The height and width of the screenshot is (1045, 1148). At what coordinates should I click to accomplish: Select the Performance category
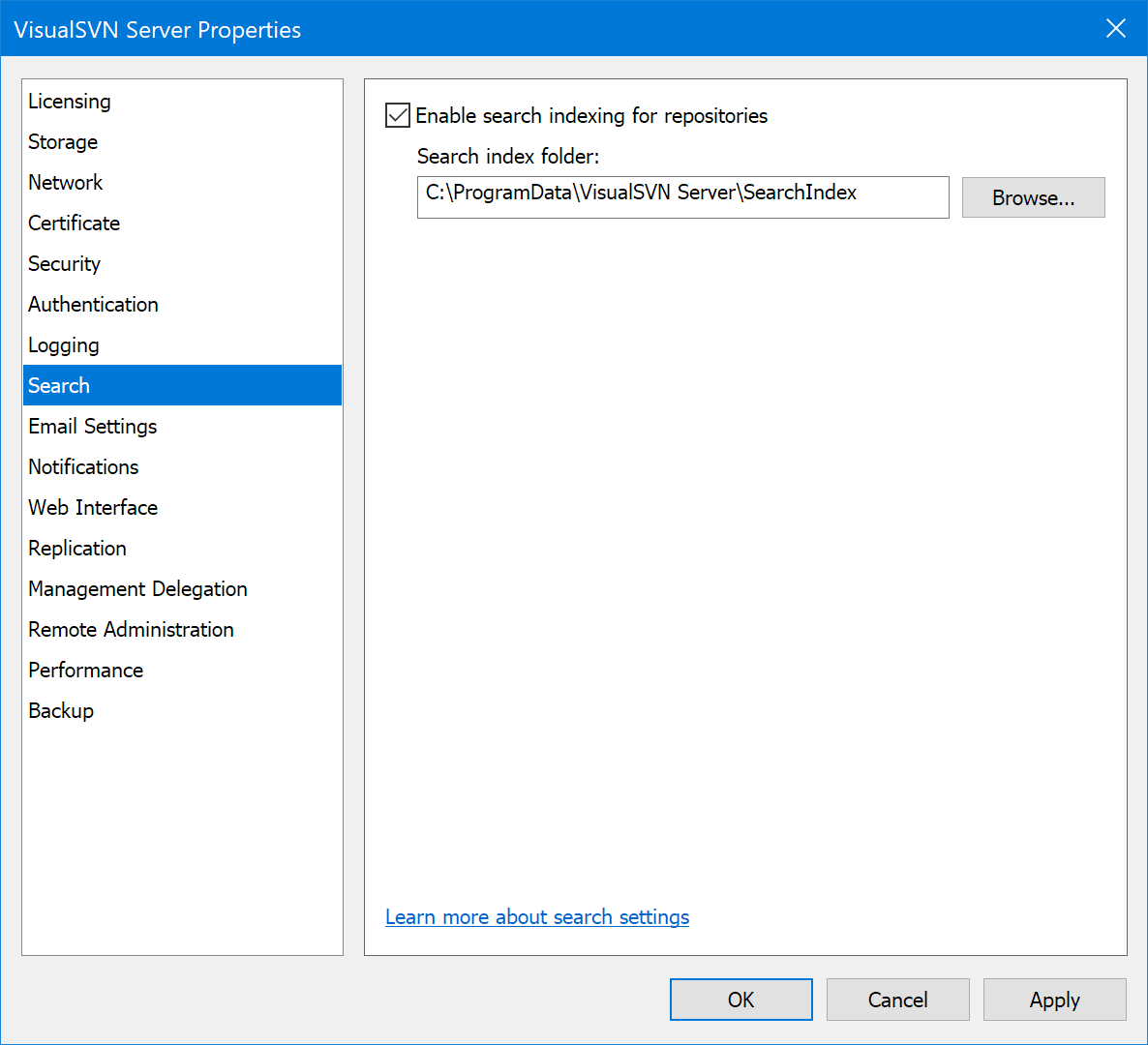182,670
